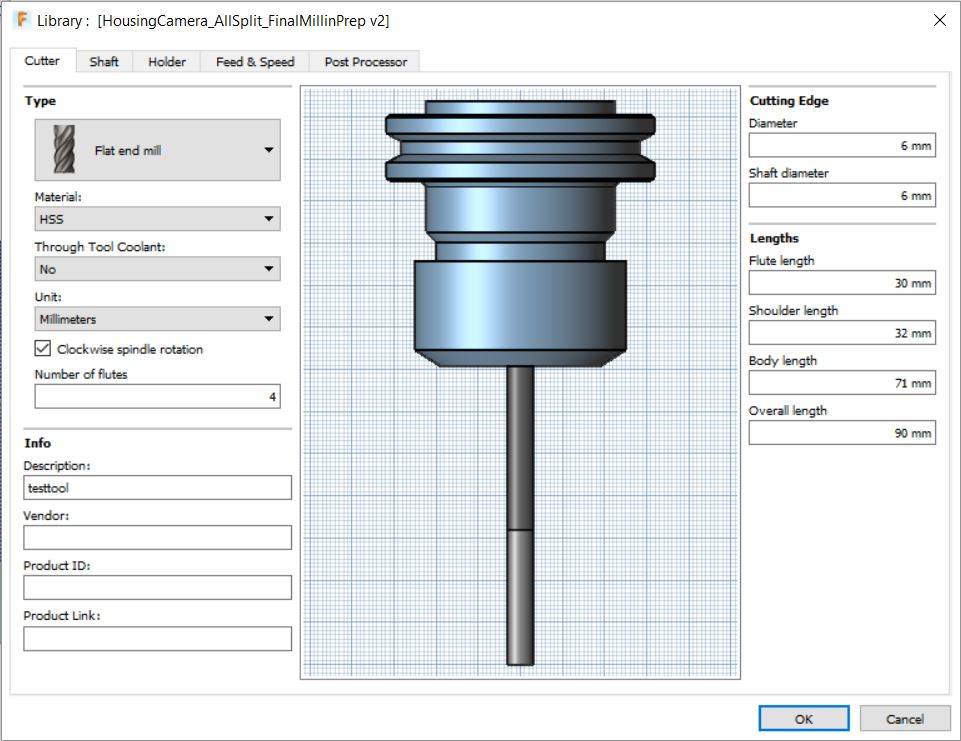Image resolution: width=961 pixels, height=741 pixels.
Task: Confirm with the OK button
Action: point(803,718)
